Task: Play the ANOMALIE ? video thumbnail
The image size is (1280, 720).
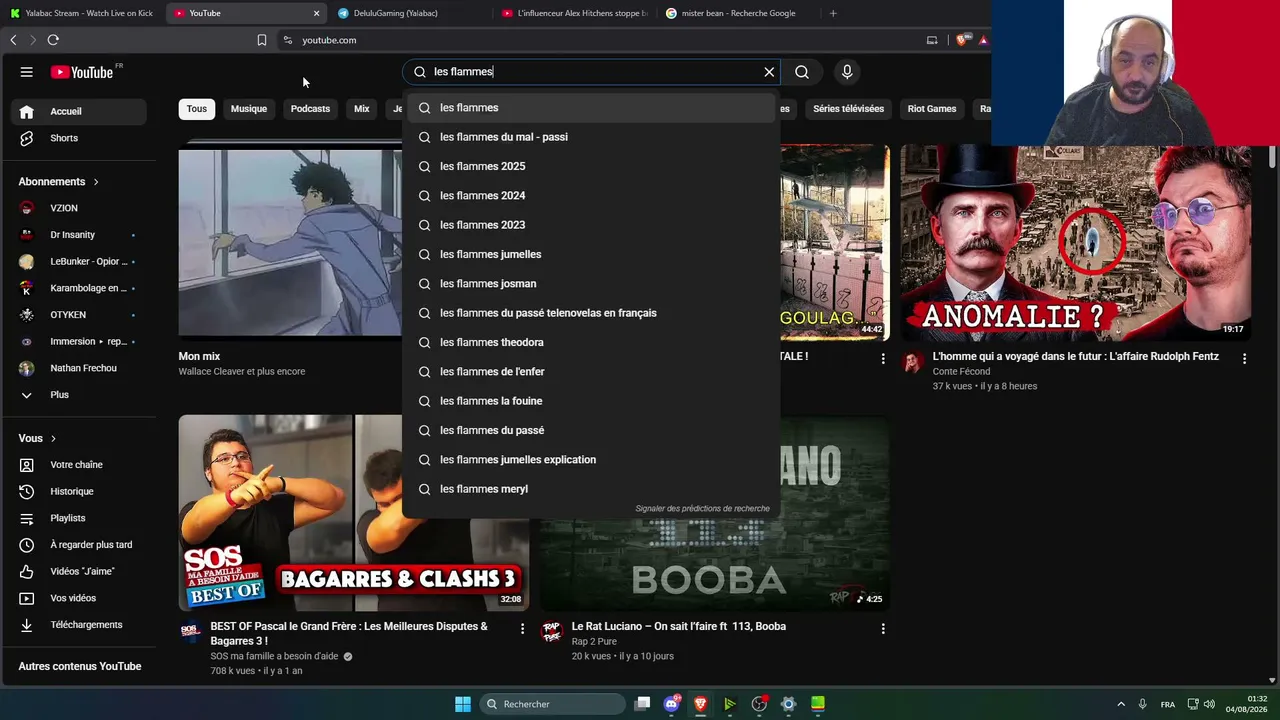Action: click(x=1075, y=243)
